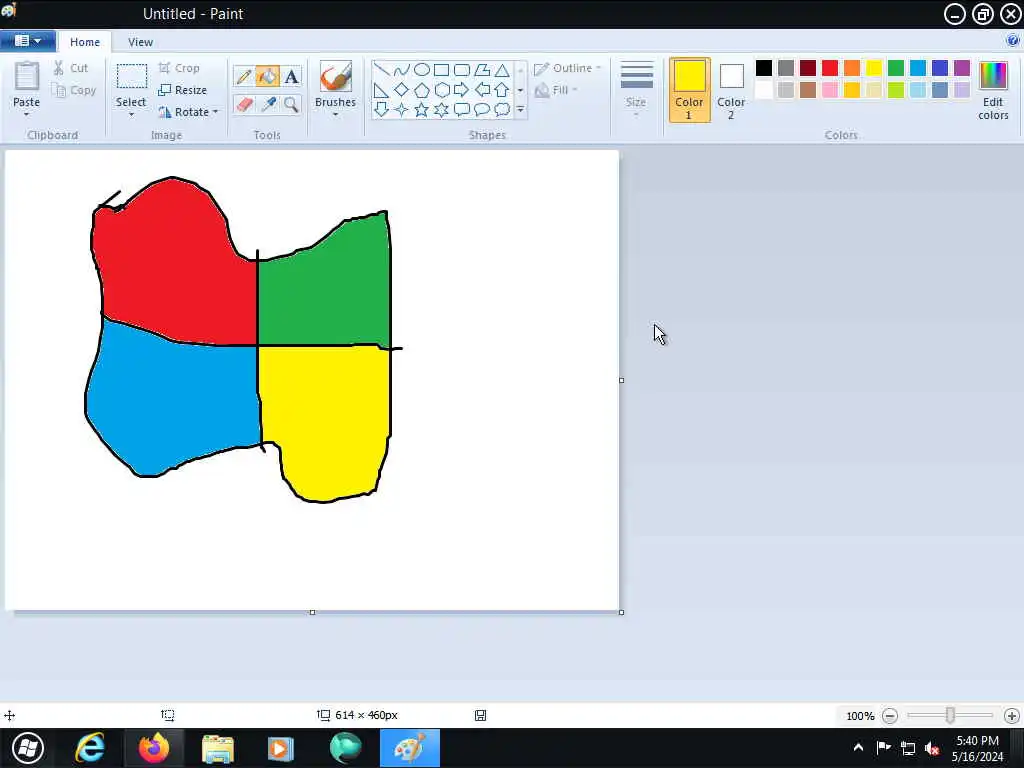Click the Zoom out minus button
This screenshot has width=1024, height=768.
(889, 716)
